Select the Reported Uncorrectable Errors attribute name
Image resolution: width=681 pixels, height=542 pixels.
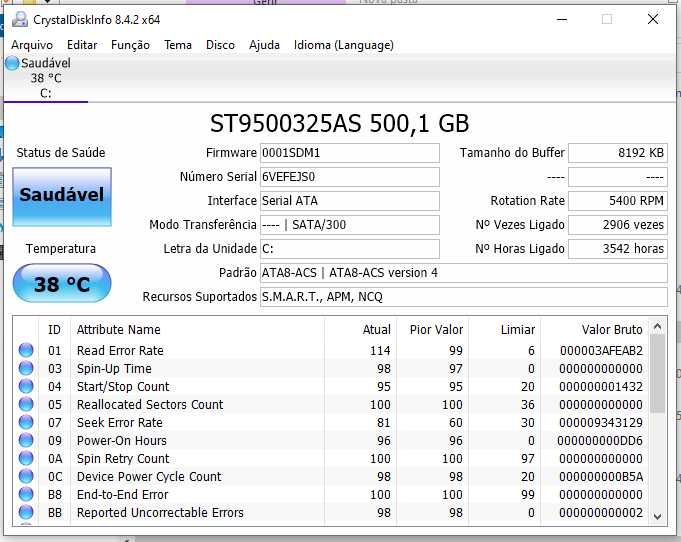tap(160, 513)
